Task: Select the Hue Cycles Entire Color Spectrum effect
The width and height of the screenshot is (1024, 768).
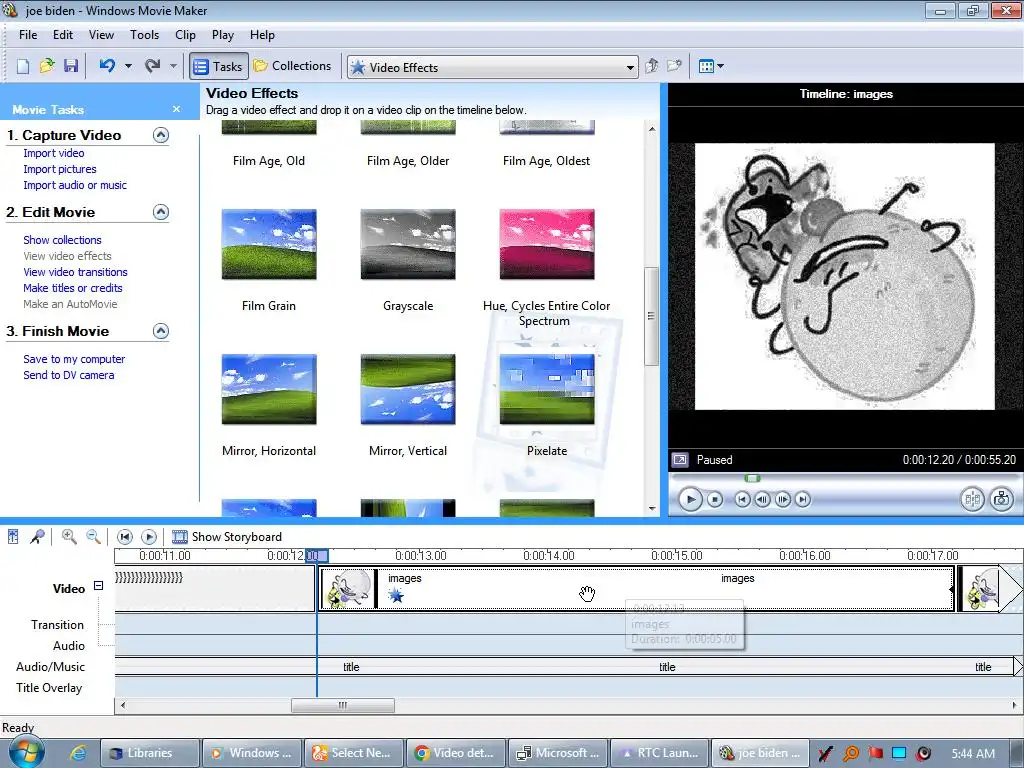Action: (x=547, y=244)
